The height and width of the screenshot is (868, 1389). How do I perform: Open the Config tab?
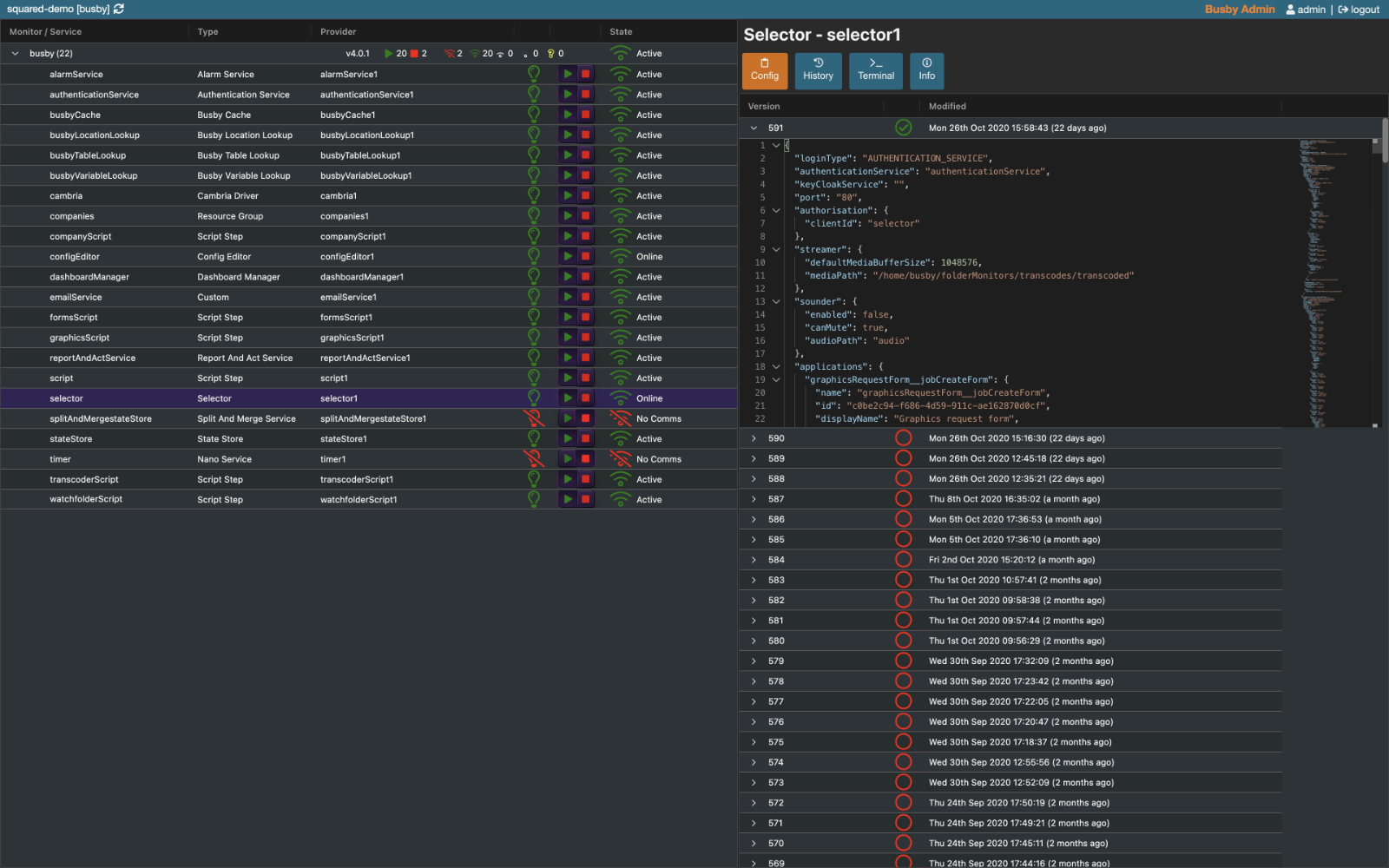765,70
